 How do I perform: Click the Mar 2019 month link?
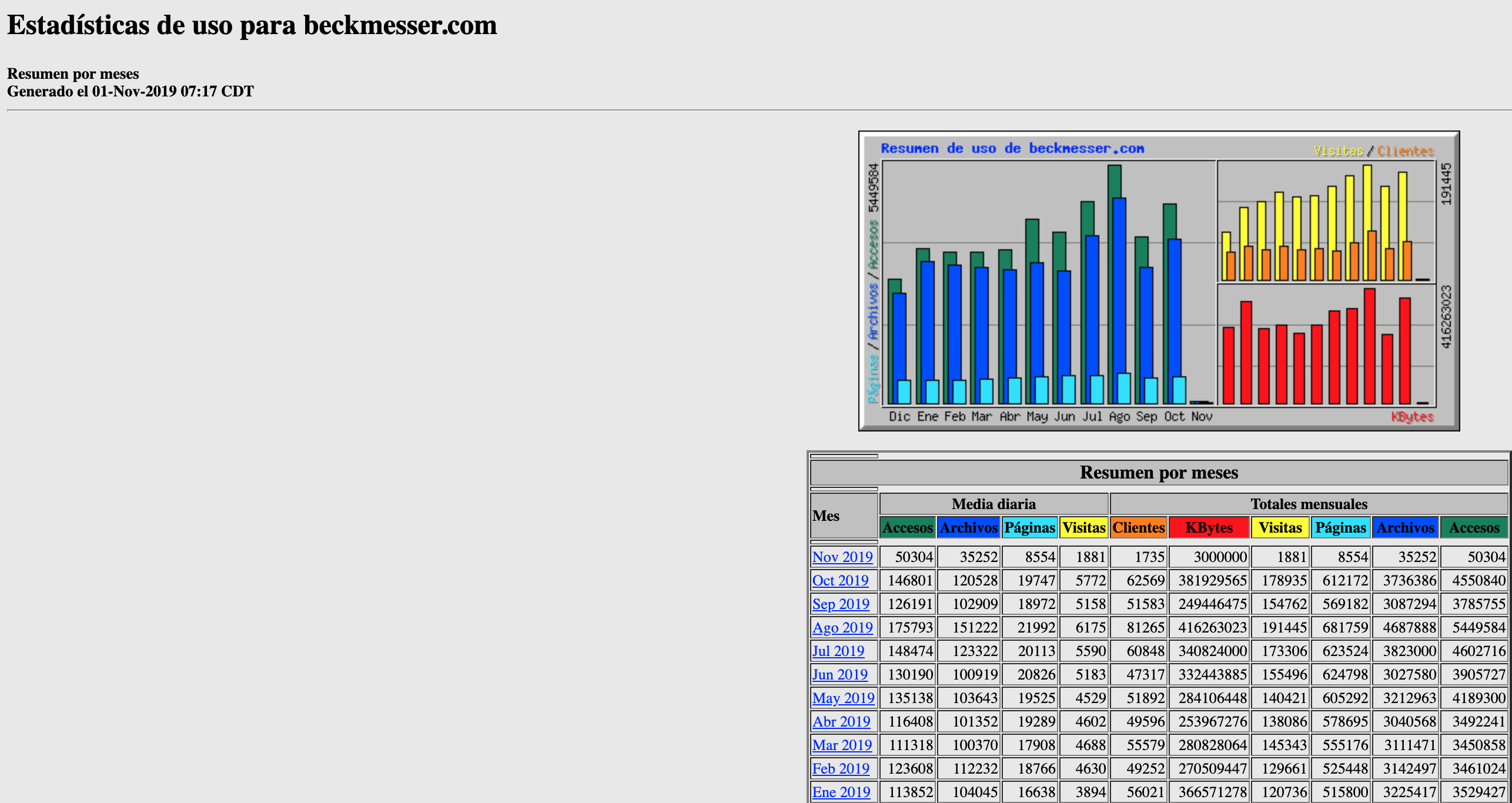[842, 745]
